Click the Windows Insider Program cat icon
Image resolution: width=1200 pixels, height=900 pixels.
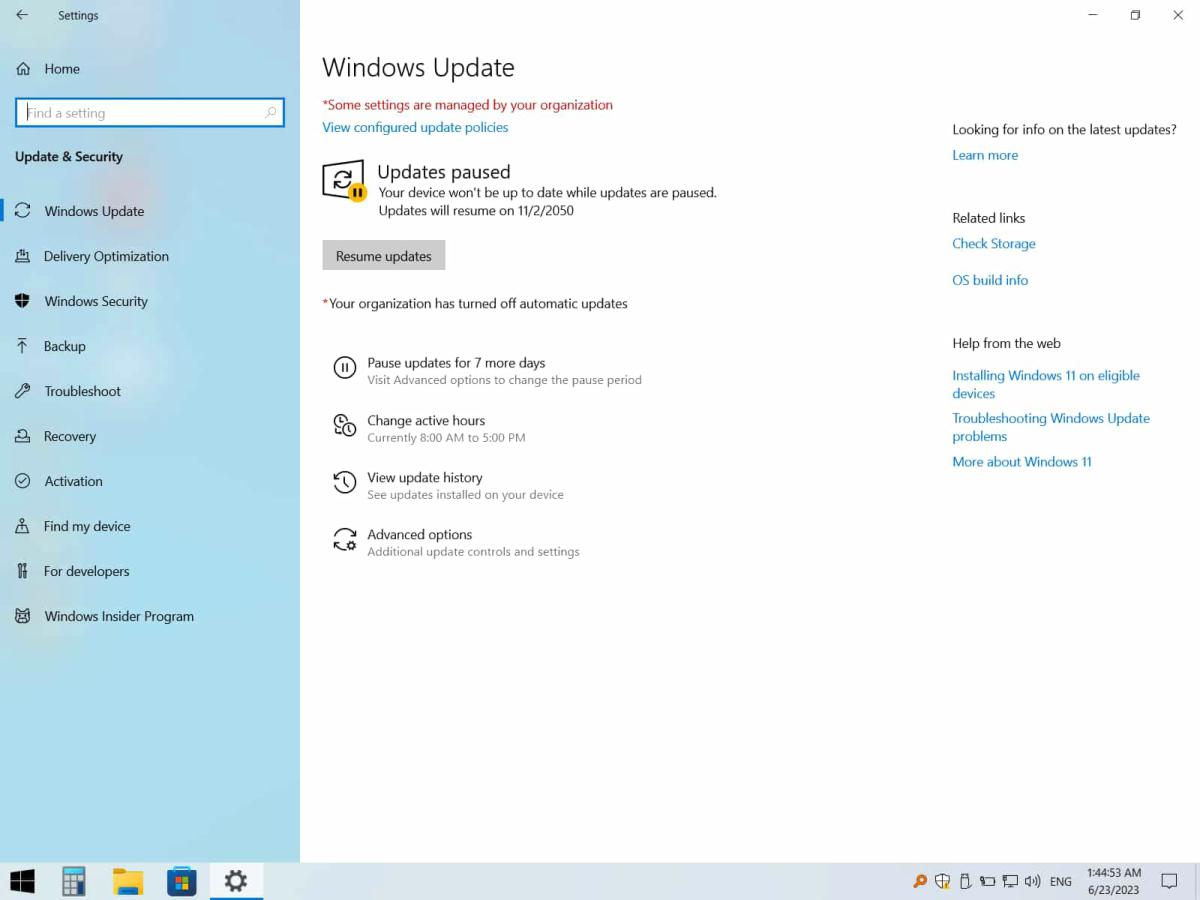coord(22,616)
